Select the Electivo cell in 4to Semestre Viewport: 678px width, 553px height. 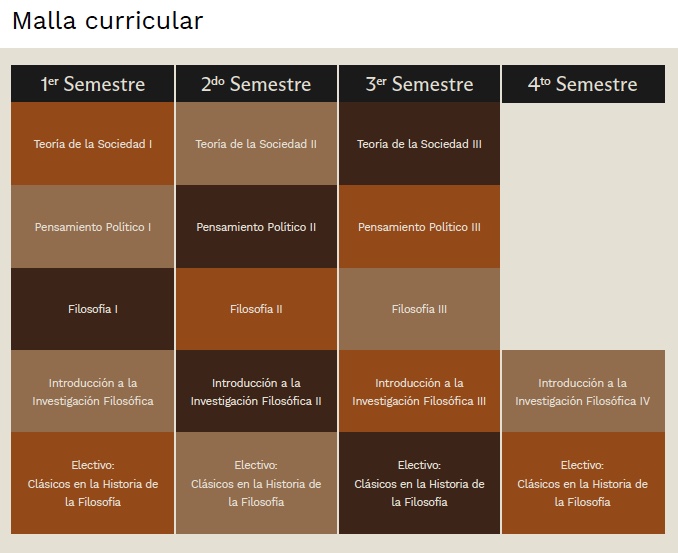pyautogui.click(x=583, y=483)
